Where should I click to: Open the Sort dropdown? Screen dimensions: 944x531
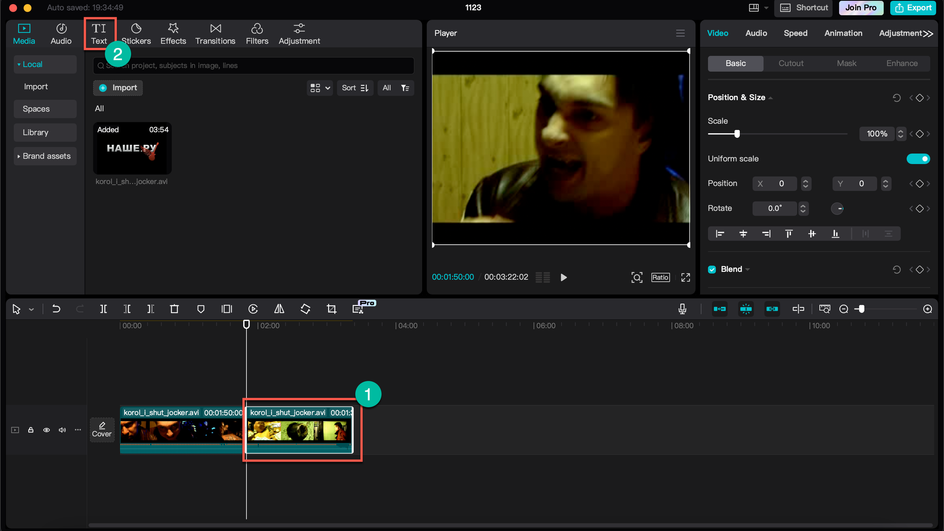point(355,88)
